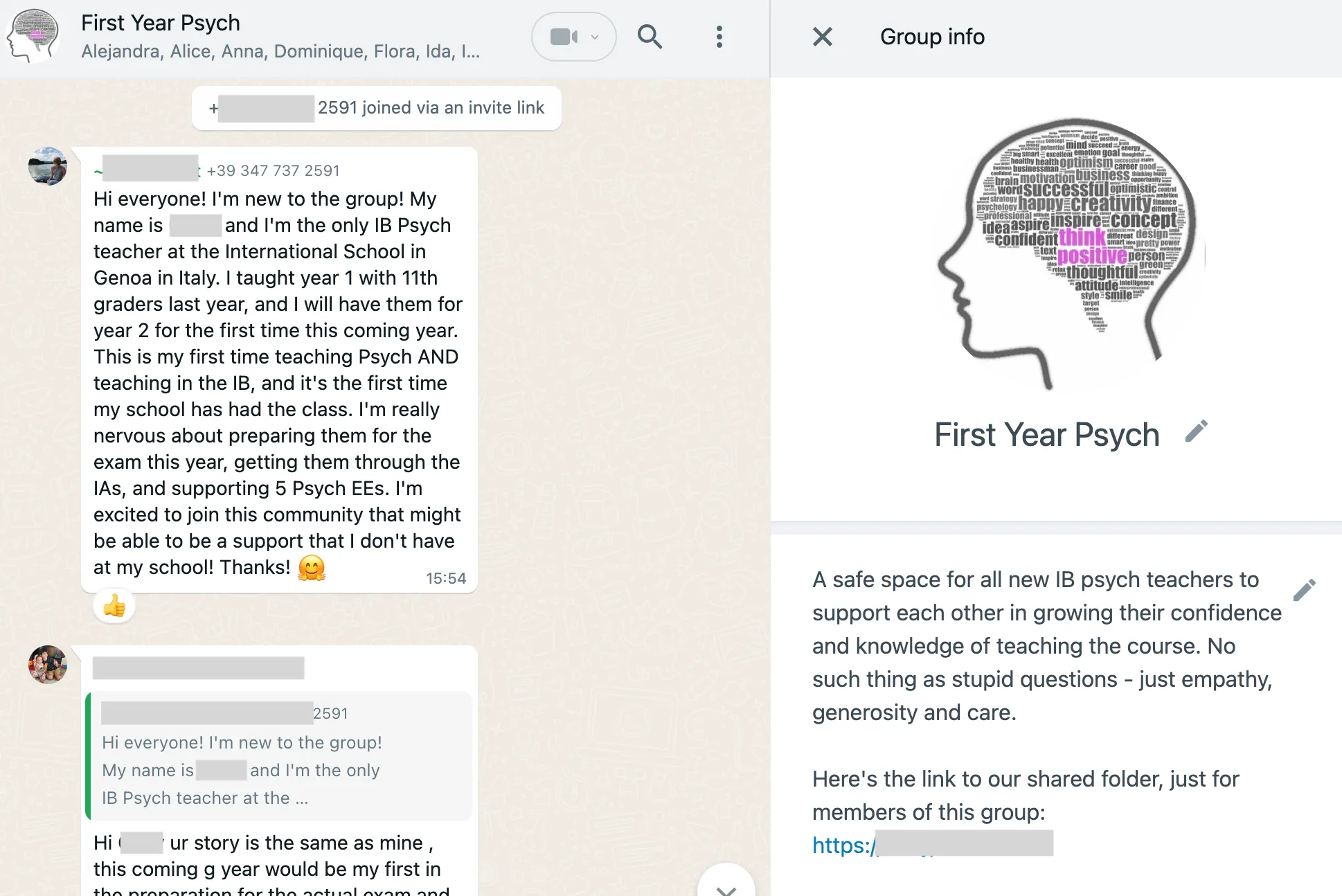Click the thumbs up reaction on message
Viewport: 1342px width, 896px height.
[x=114, y=607]
